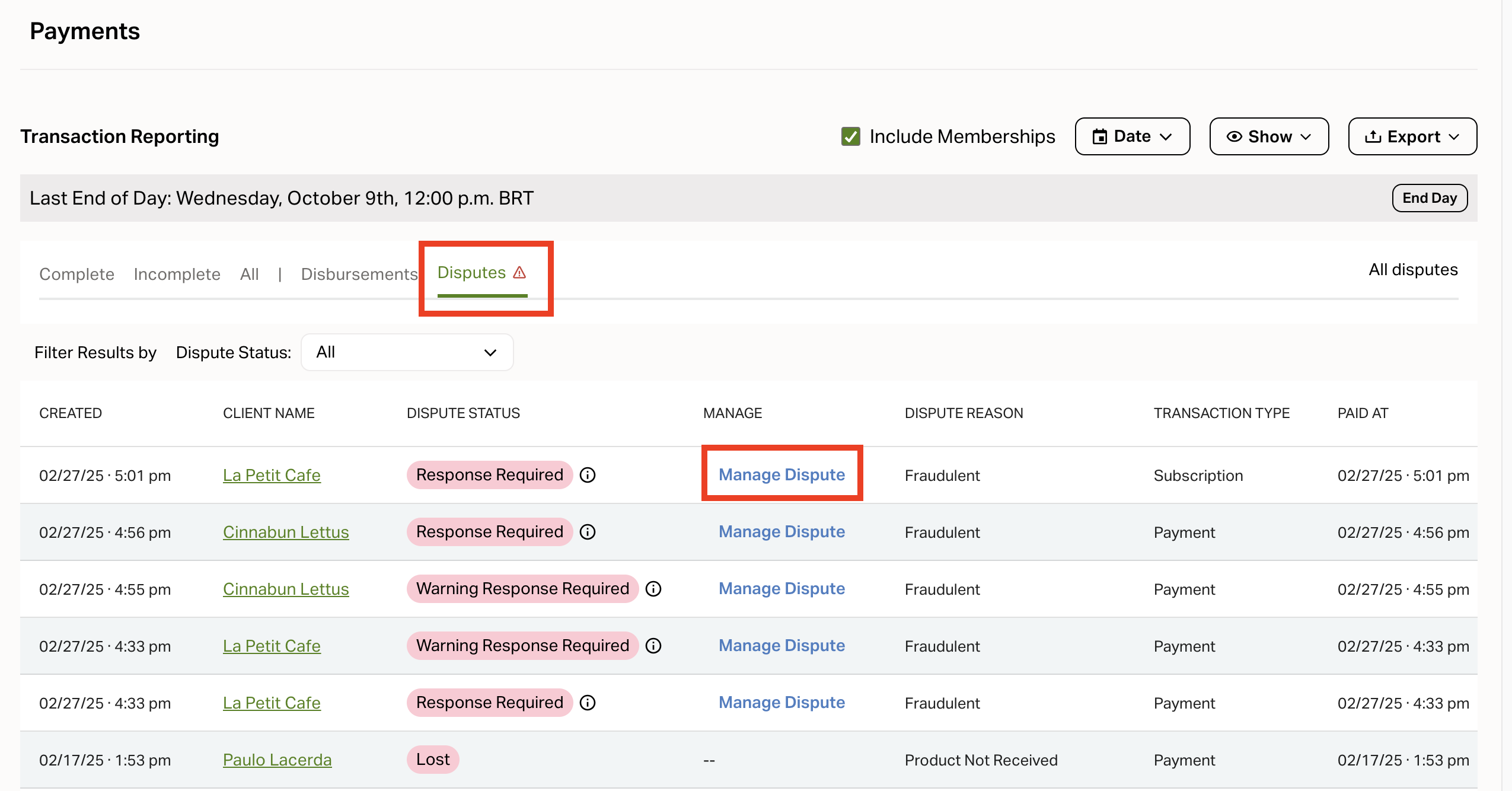
Task: Click the DISPUTE REASON column header
Action: pyautogui.click(x=964, y=413)
